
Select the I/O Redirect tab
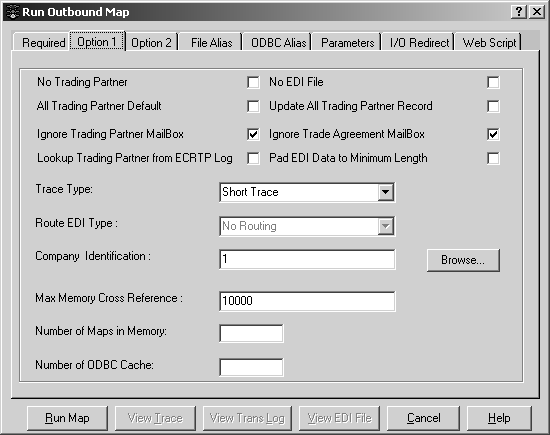click(419, 43)
